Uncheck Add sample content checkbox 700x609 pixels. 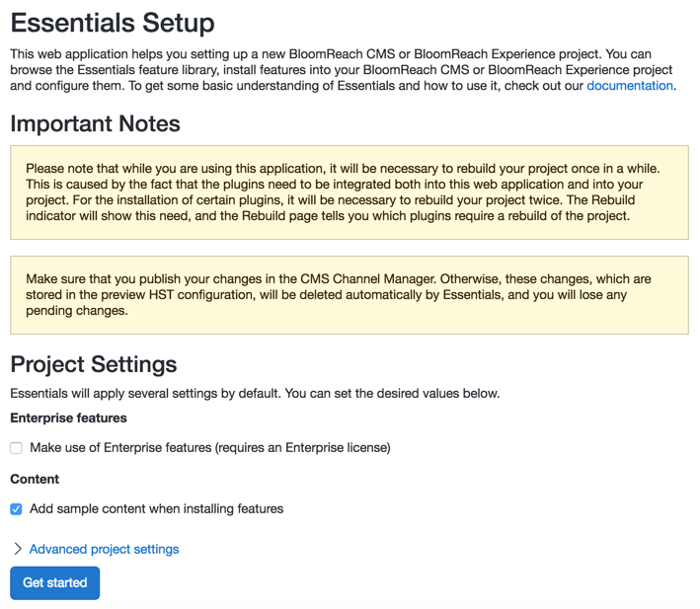pyautogui.click(x=16, y=509)
